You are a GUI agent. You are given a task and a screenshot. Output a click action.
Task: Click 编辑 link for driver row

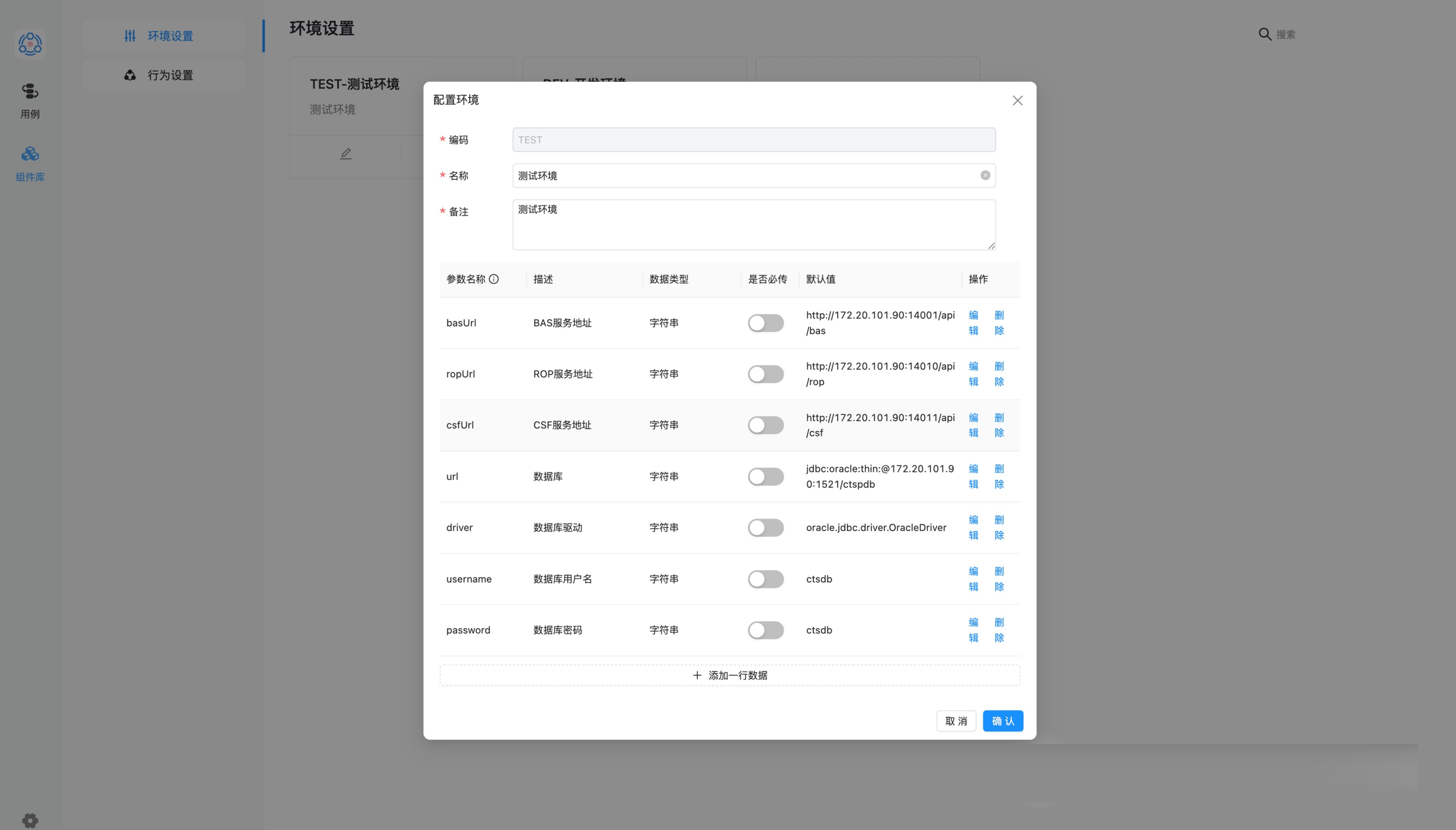pos(974,528)
